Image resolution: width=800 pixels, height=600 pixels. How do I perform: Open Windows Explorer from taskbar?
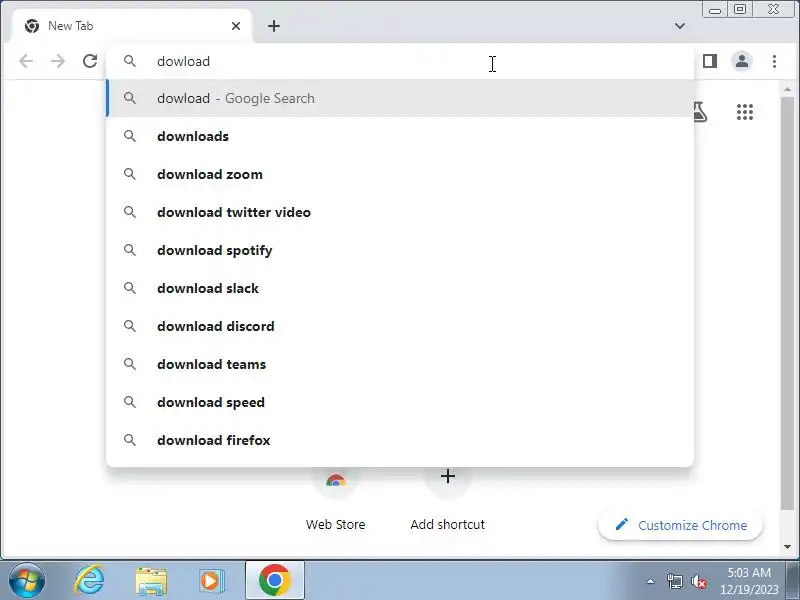point(151,581)
